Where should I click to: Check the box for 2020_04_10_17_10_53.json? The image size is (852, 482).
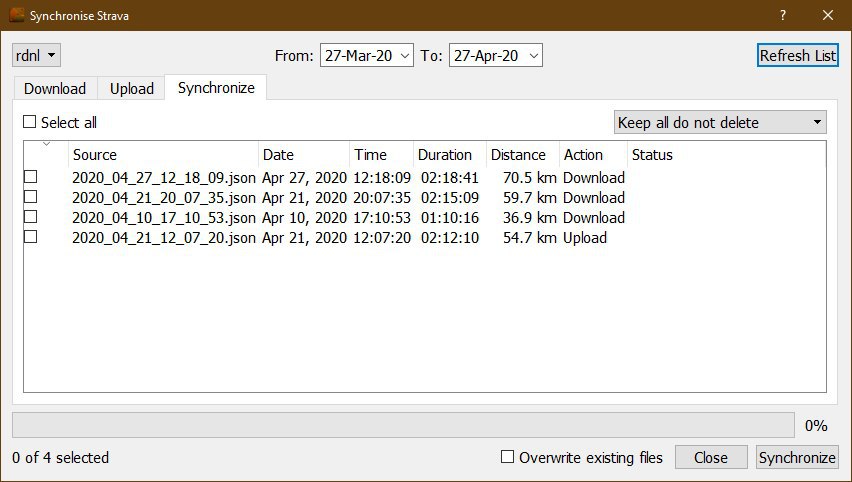point(30,217)
